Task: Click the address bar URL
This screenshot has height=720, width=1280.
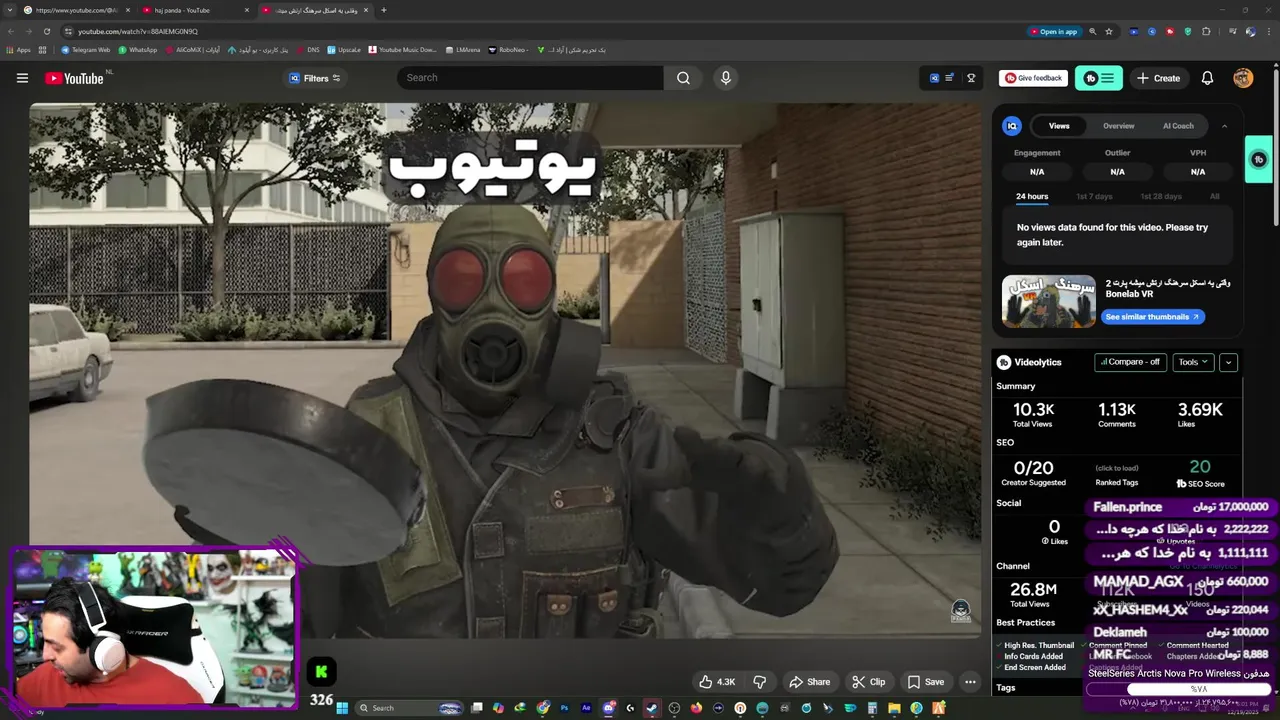Action: point(138,31)
